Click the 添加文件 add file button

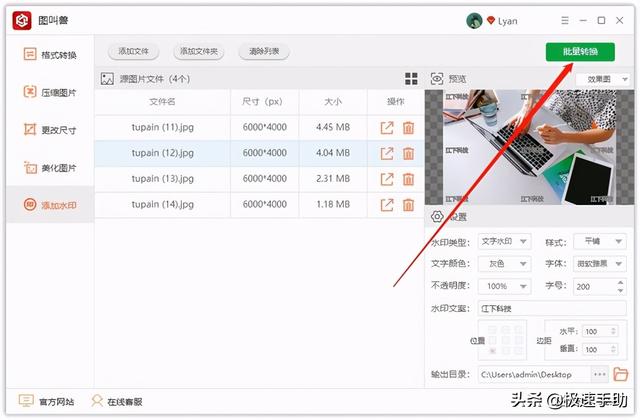point(133,51)
